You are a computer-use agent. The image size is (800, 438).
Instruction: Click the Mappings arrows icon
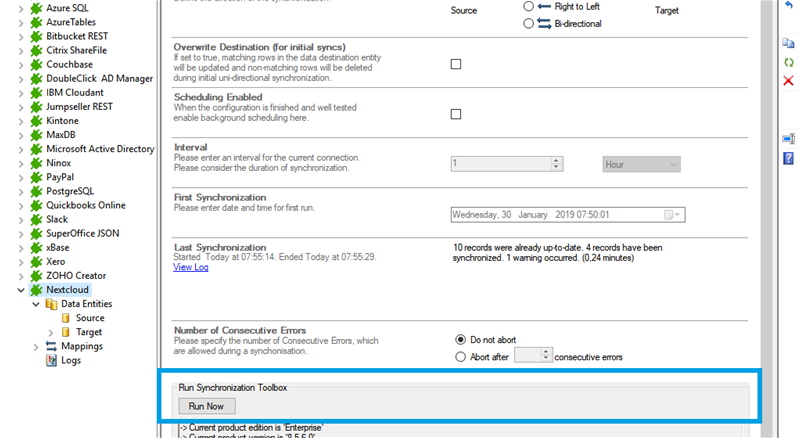click(52, 346)
